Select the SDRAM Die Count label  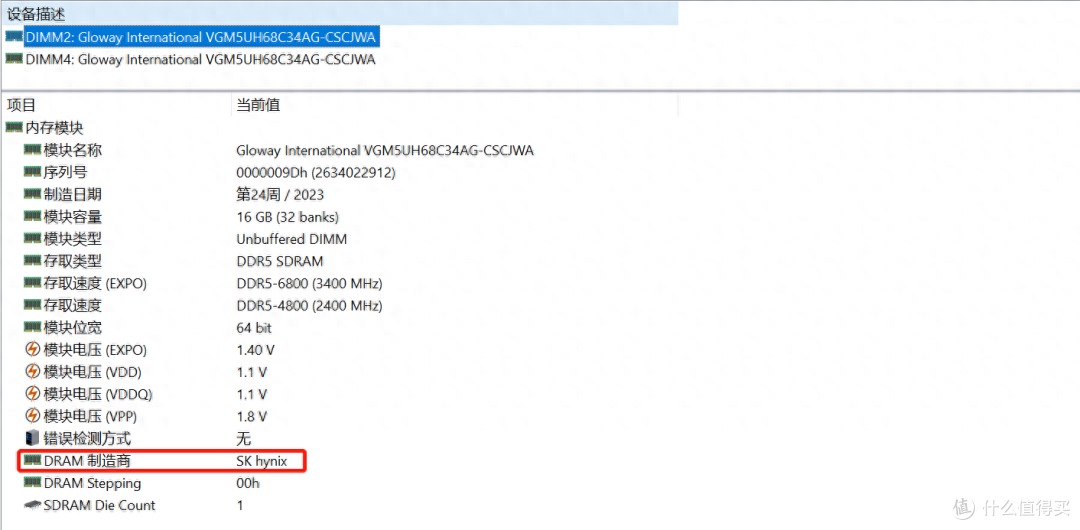click(x=100, y=505)
